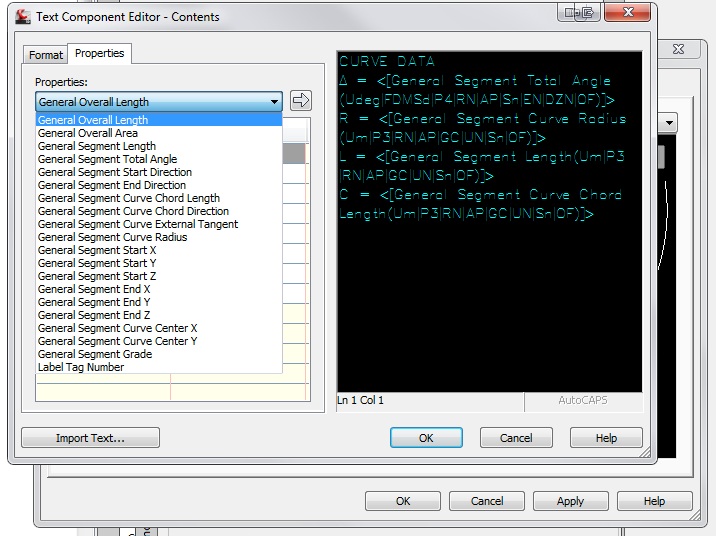Pick General Segment Curve Chord Length

click(158, 198)
